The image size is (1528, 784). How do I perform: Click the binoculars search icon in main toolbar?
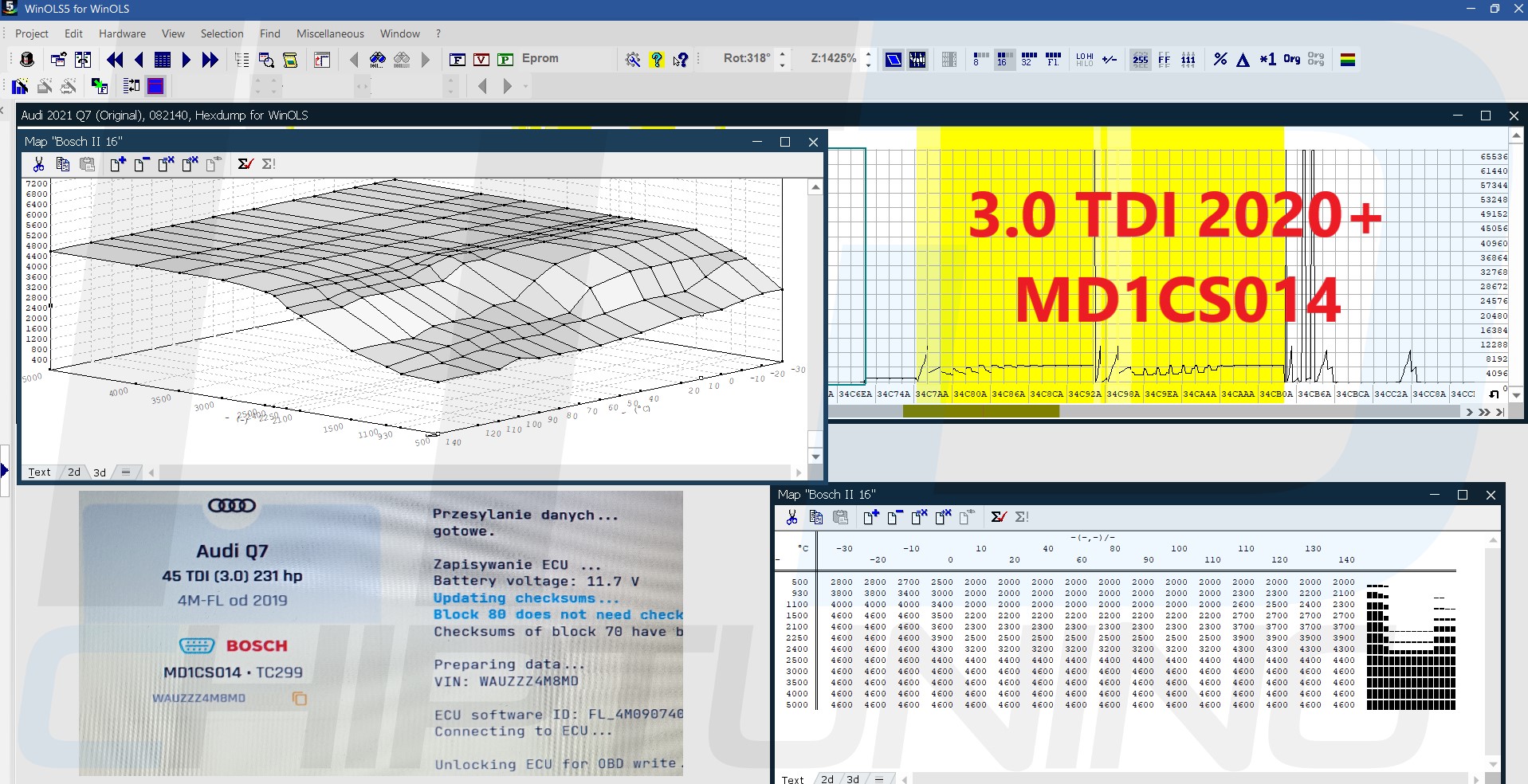pos(378,60)
